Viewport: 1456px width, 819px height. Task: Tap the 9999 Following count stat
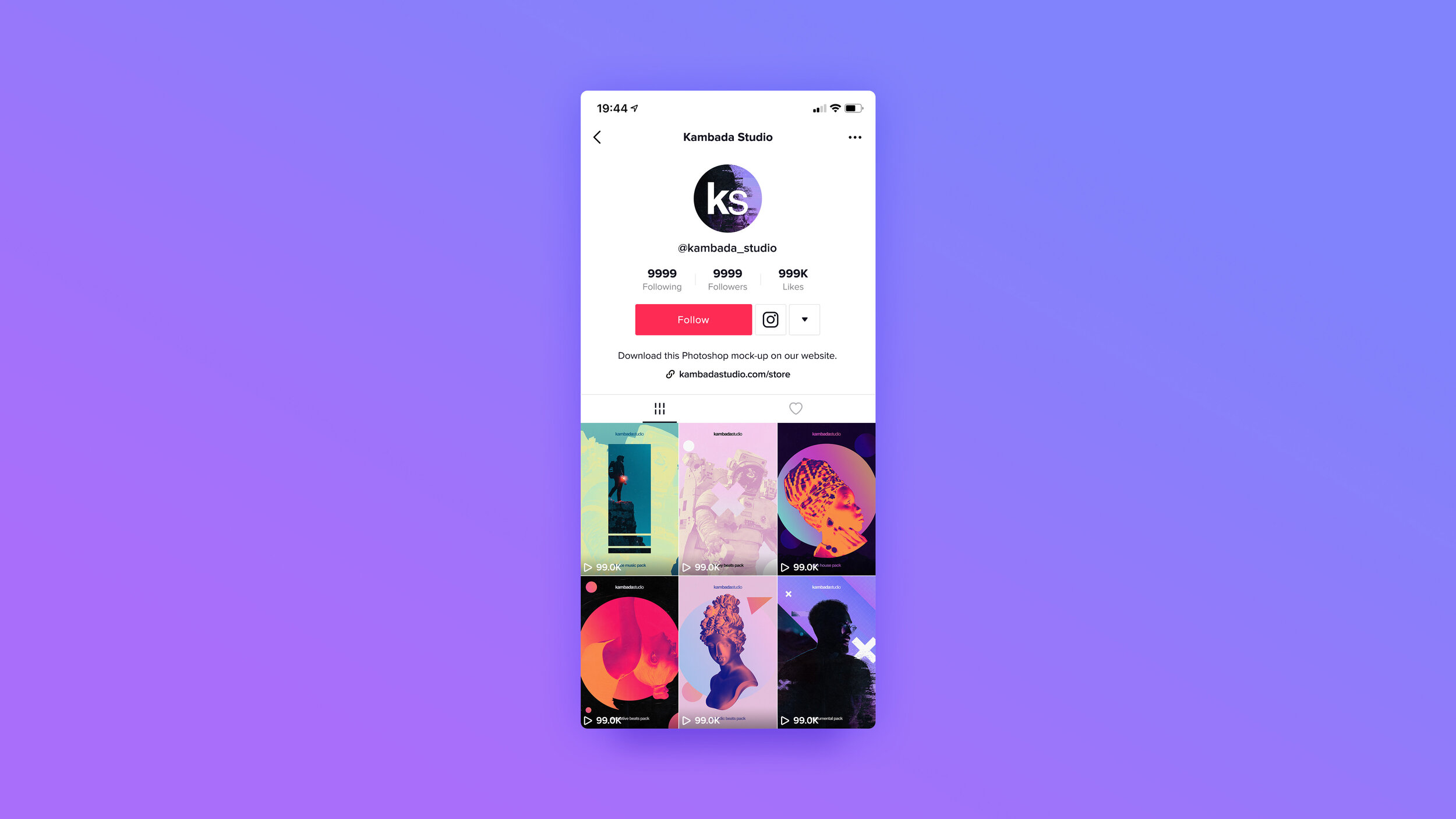[662, 278]
